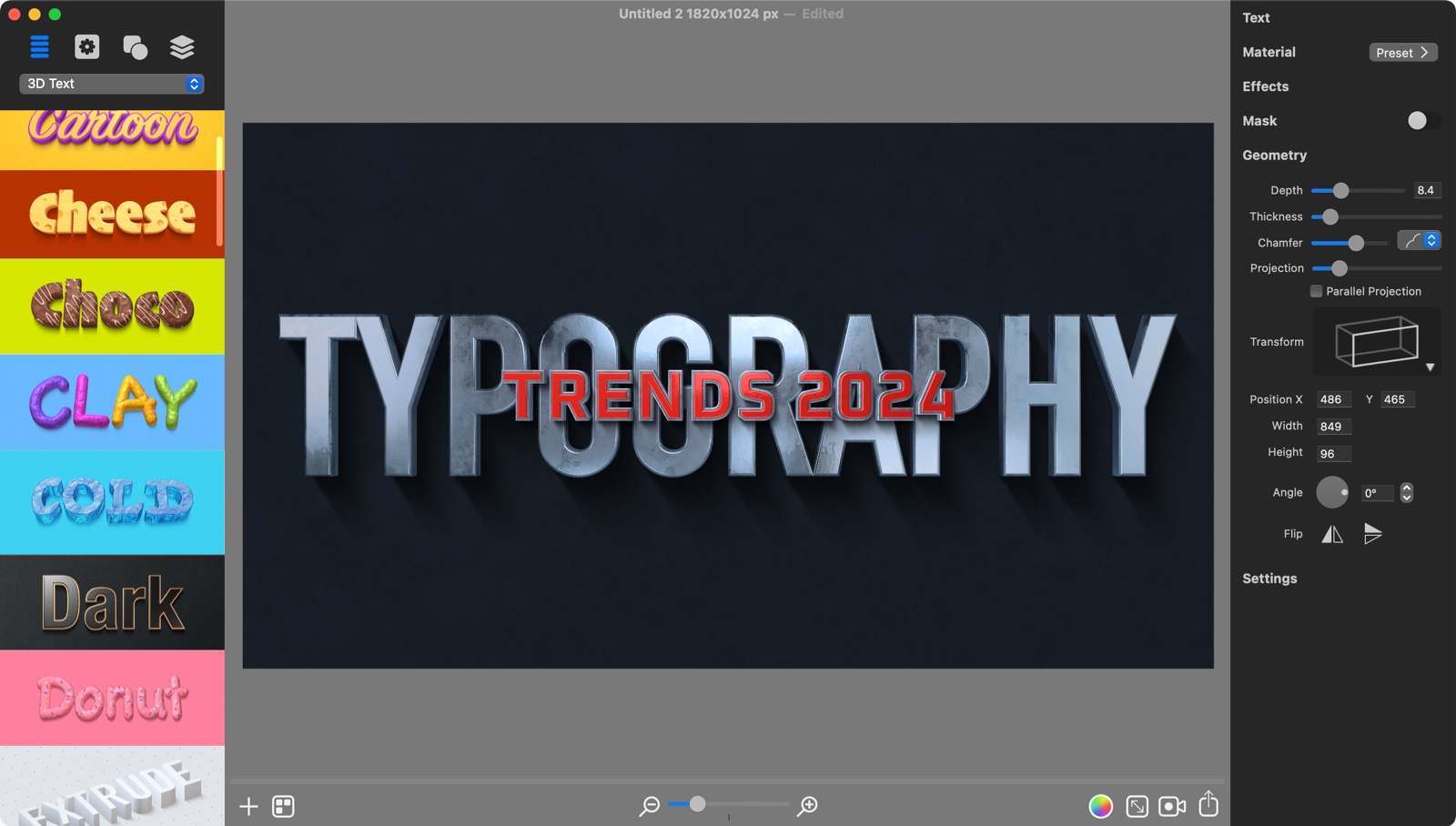The image size is (1456, 826).
Task: Open the gear settings tab icon
Action: click(87, 46)
